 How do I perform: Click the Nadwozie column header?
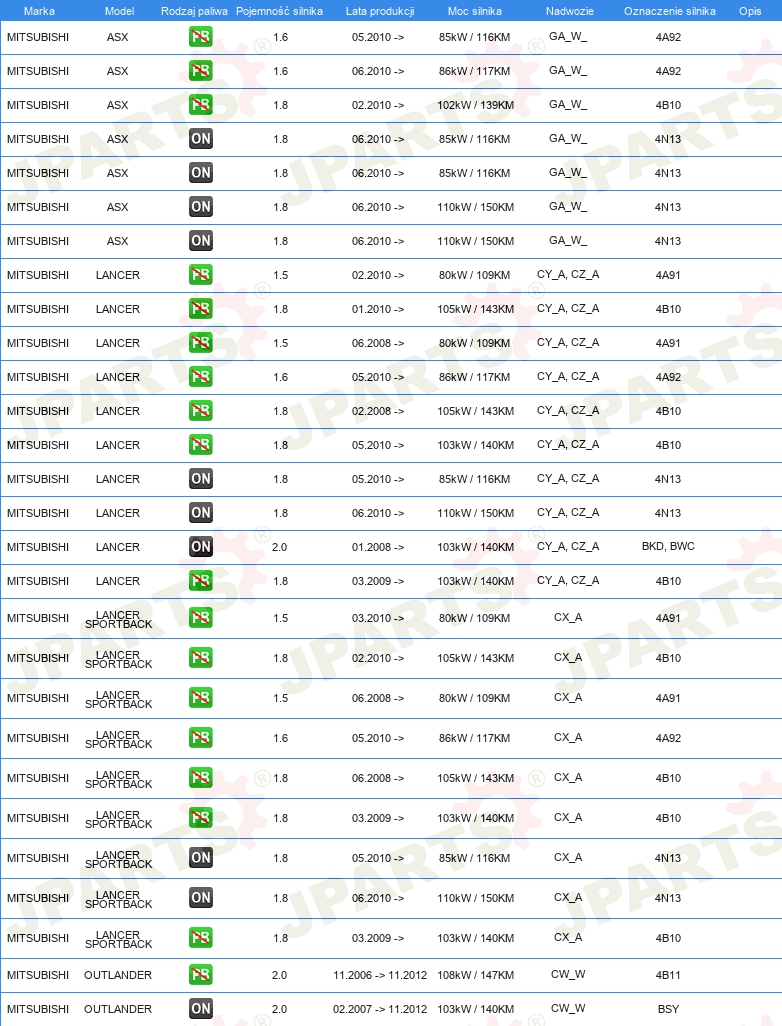click(569, 11)
